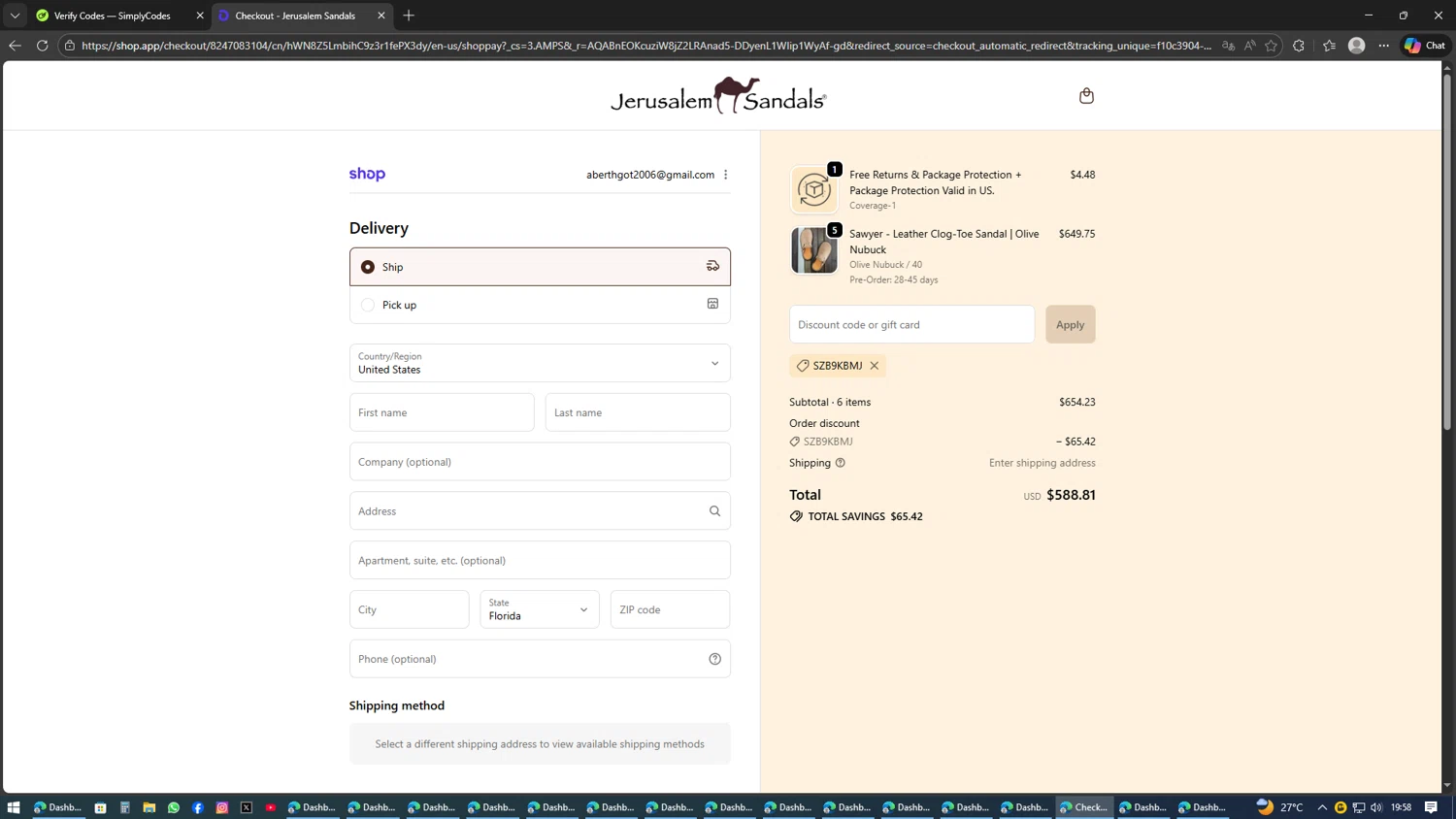Go back with the browser back arrow
Viewport: 1456px width, 819px height.
[15, 46]
